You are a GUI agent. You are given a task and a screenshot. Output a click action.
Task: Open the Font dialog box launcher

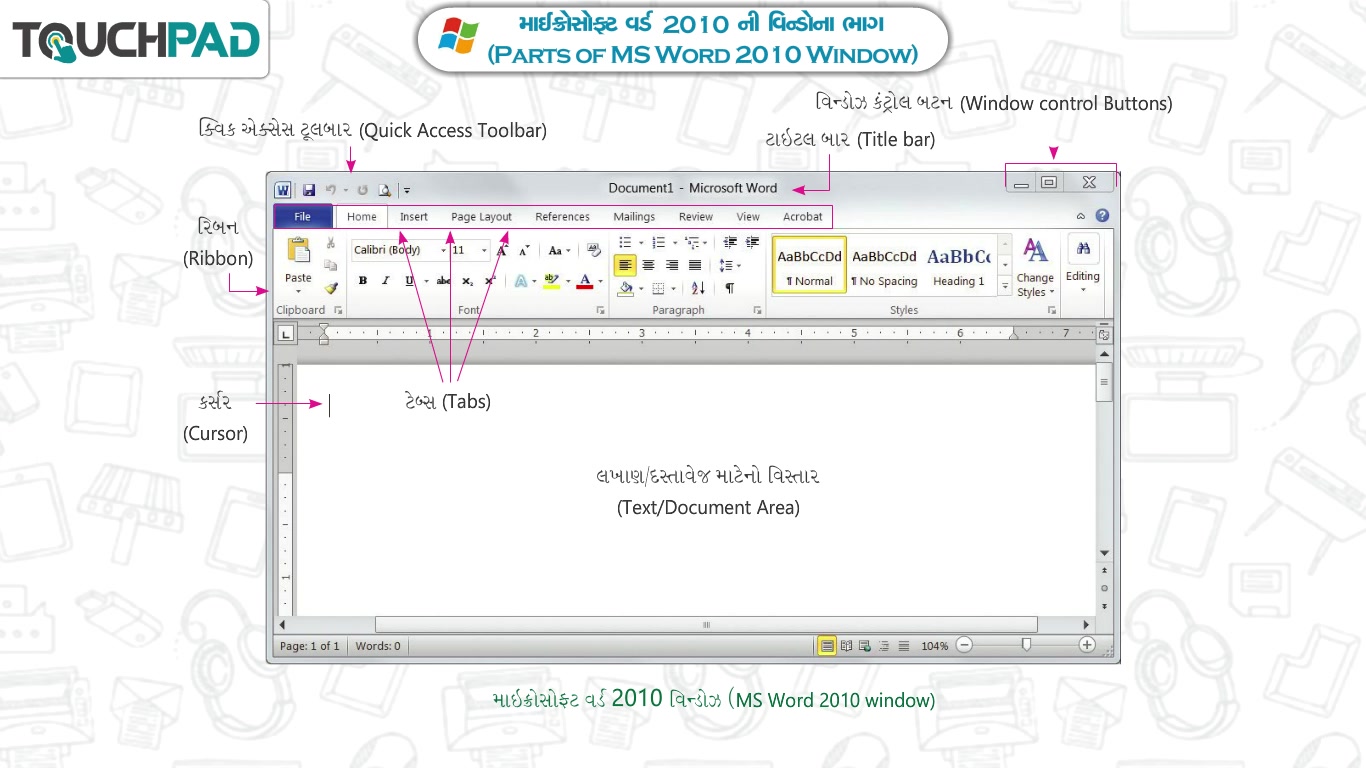pyautogui.click(x=600, y=311)
